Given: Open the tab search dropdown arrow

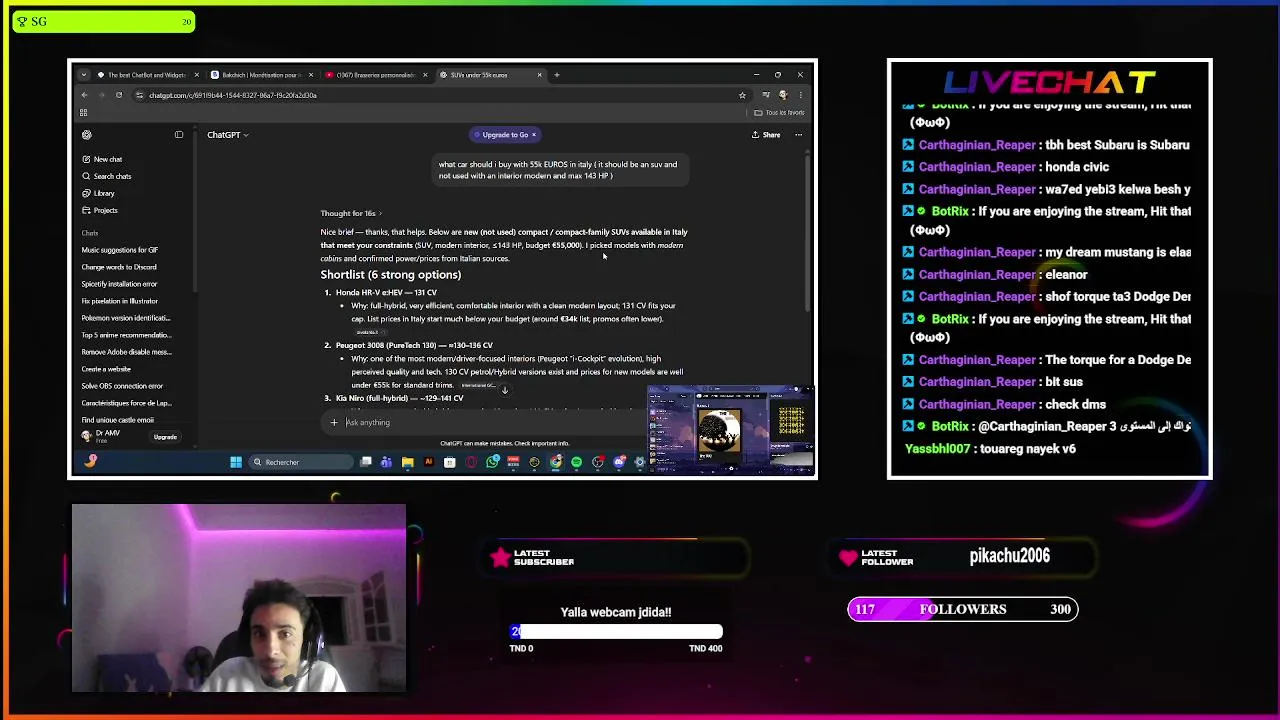Looking at the screenshot, I should click(84, 75).
